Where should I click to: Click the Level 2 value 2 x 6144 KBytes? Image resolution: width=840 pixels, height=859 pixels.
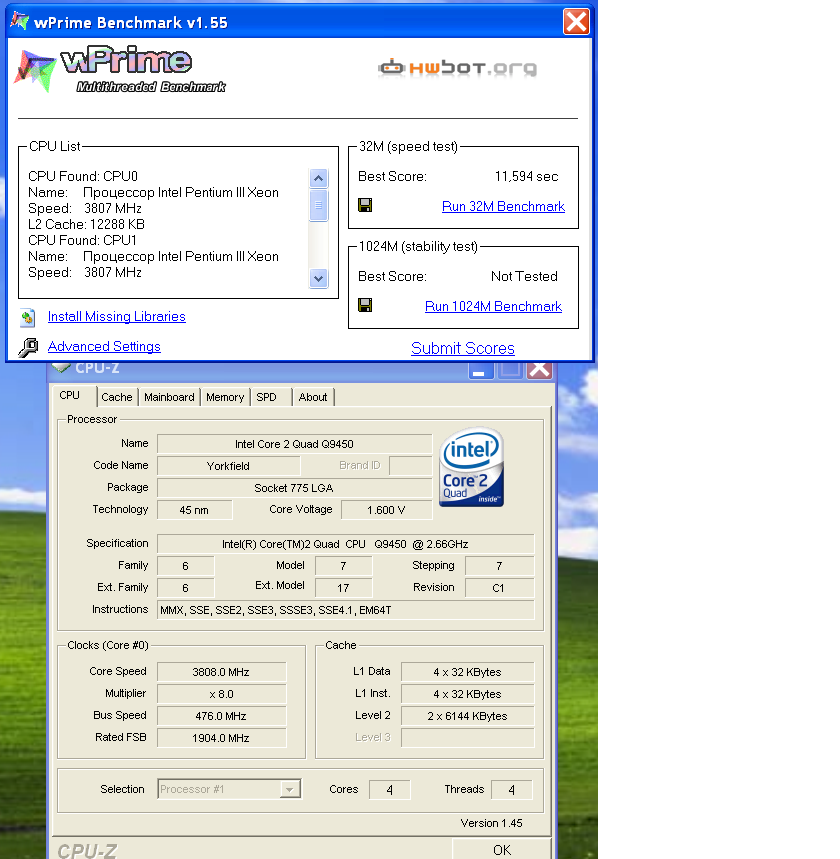[467, 716]
